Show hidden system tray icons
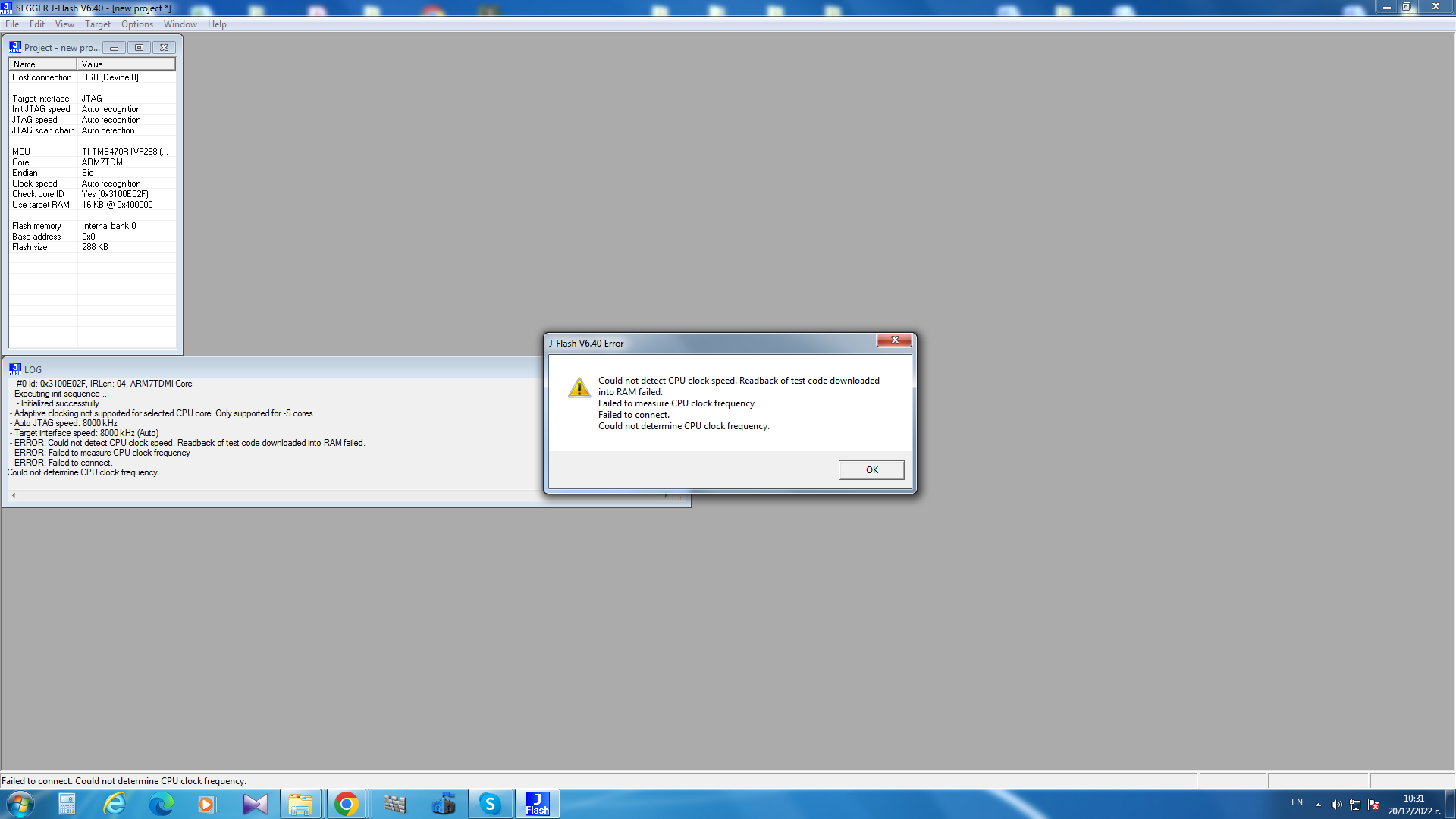Viewport: 1456px width, 819px height. (x=1318, y=805)
